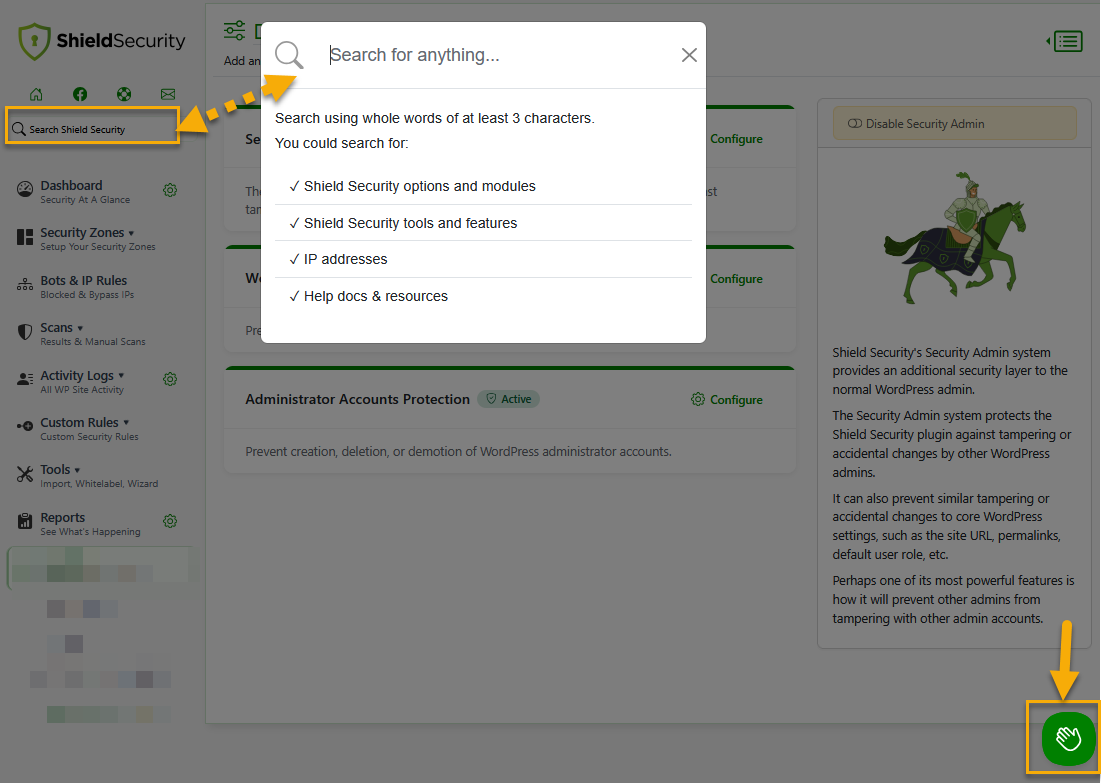Image resolution: width=1101 pixels, height=783 pixels.
Task: Click the help lifebuoy icon
Action: point(124,94)
